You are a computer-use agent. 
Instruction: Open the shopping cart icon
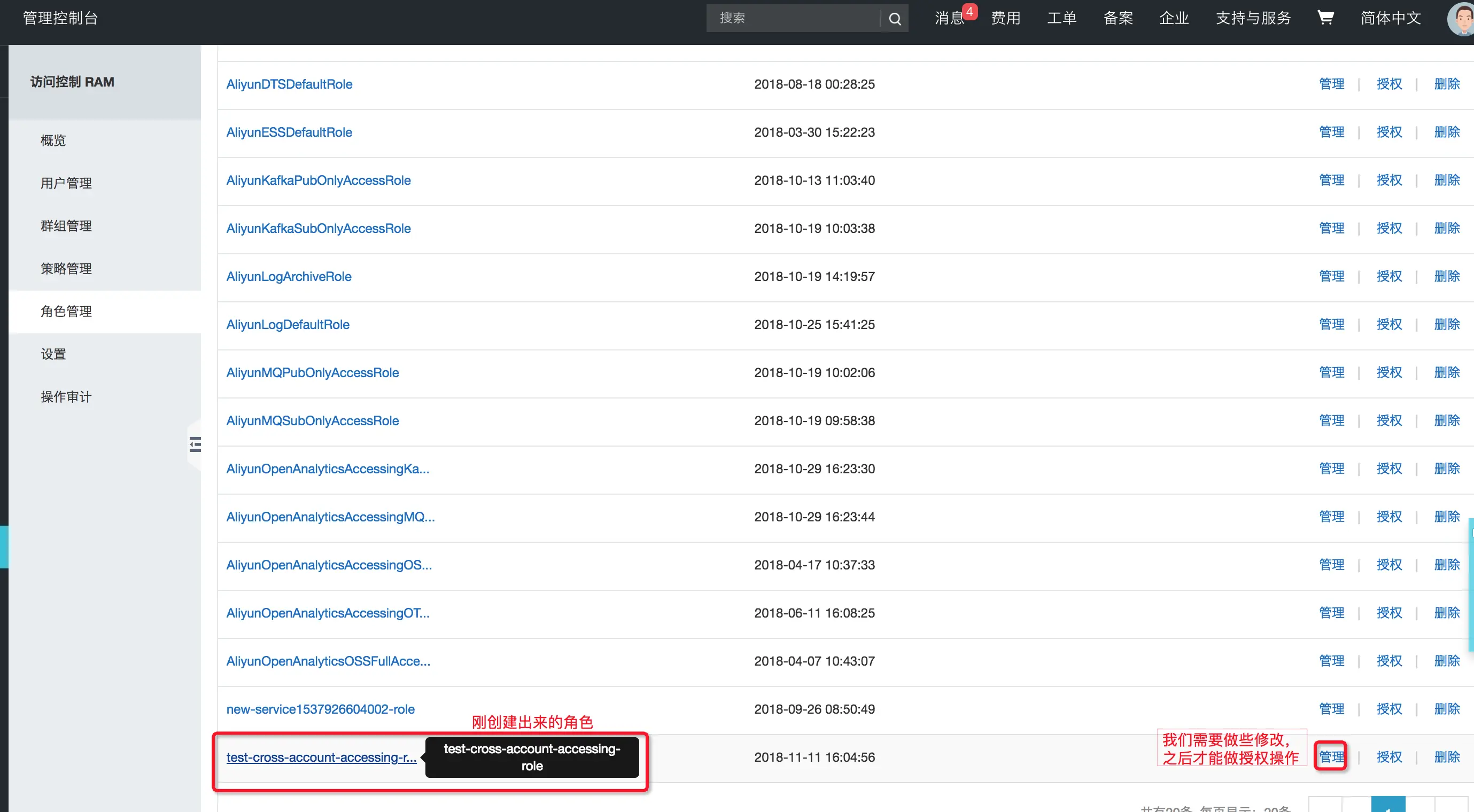click(x=1325, y=18)
